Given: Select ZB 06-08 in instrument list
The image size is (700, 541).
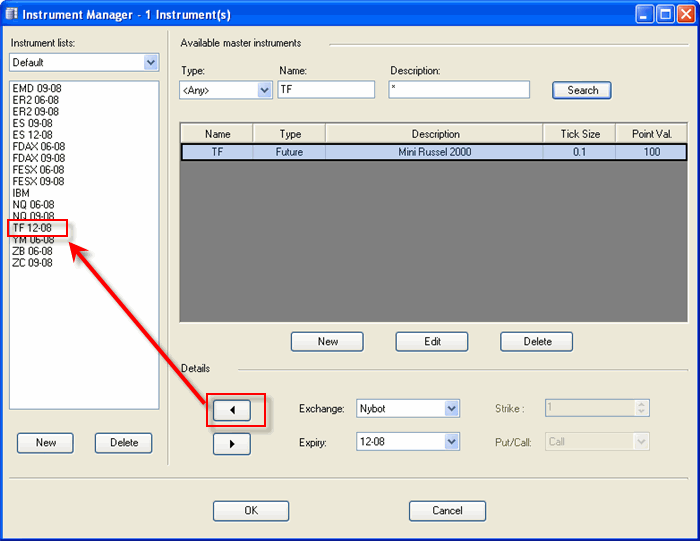Looking at the screenshot, I should 32,251.
